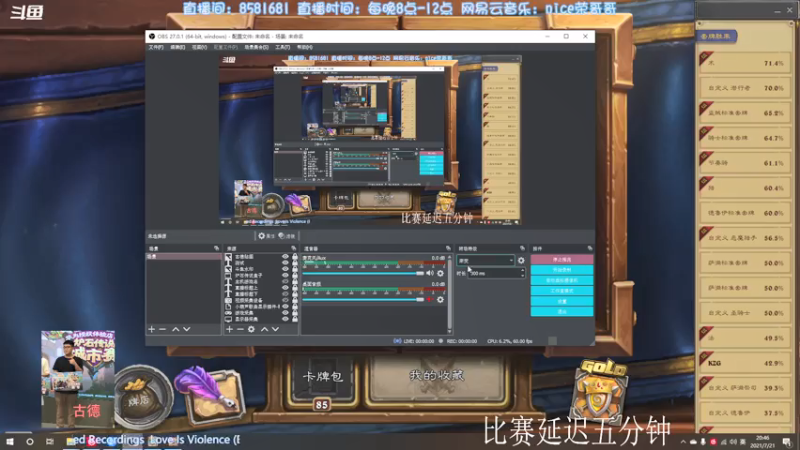800x450 pixels.
Task: Open the 渐变 scene transition dropdown
Action: click(485, 261)
